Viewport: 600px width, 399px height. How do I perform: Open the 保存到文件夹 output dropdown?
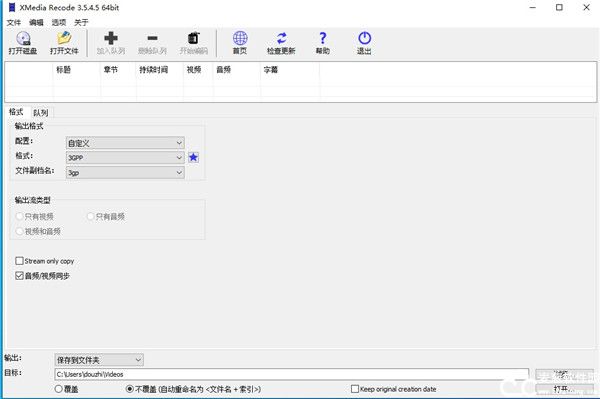coord(99,360)
